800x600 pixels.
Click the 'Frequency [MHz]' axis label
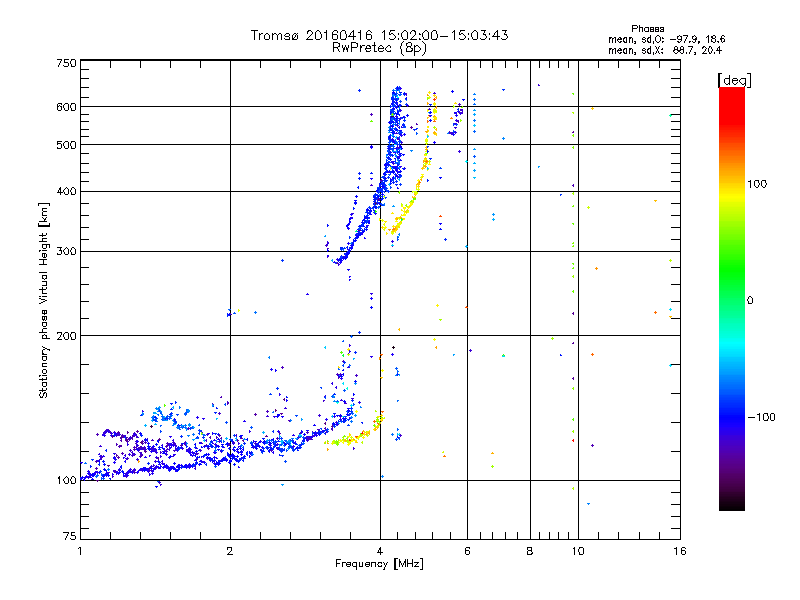[x=379, y=564]
